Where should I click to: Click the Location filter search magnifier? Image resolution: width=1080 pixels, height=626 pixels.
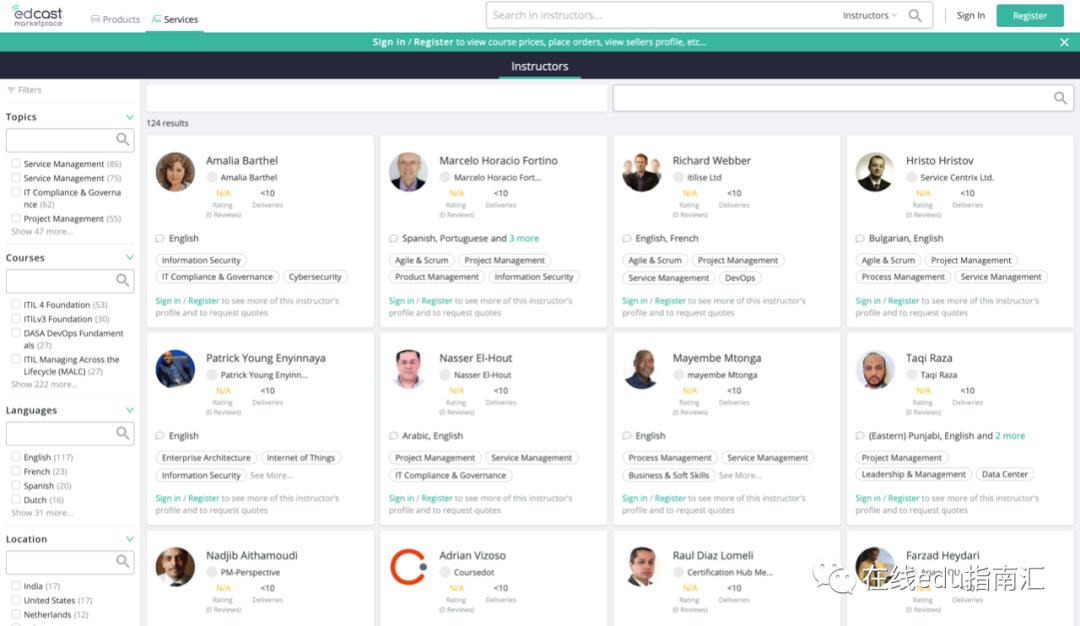coord(123,561)
